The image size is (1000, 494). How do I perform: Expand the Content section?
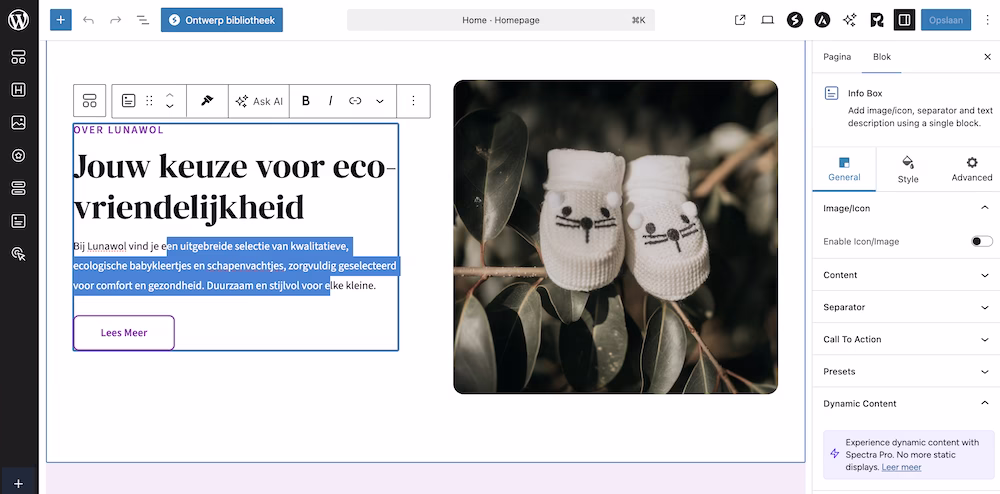[906, 275]
